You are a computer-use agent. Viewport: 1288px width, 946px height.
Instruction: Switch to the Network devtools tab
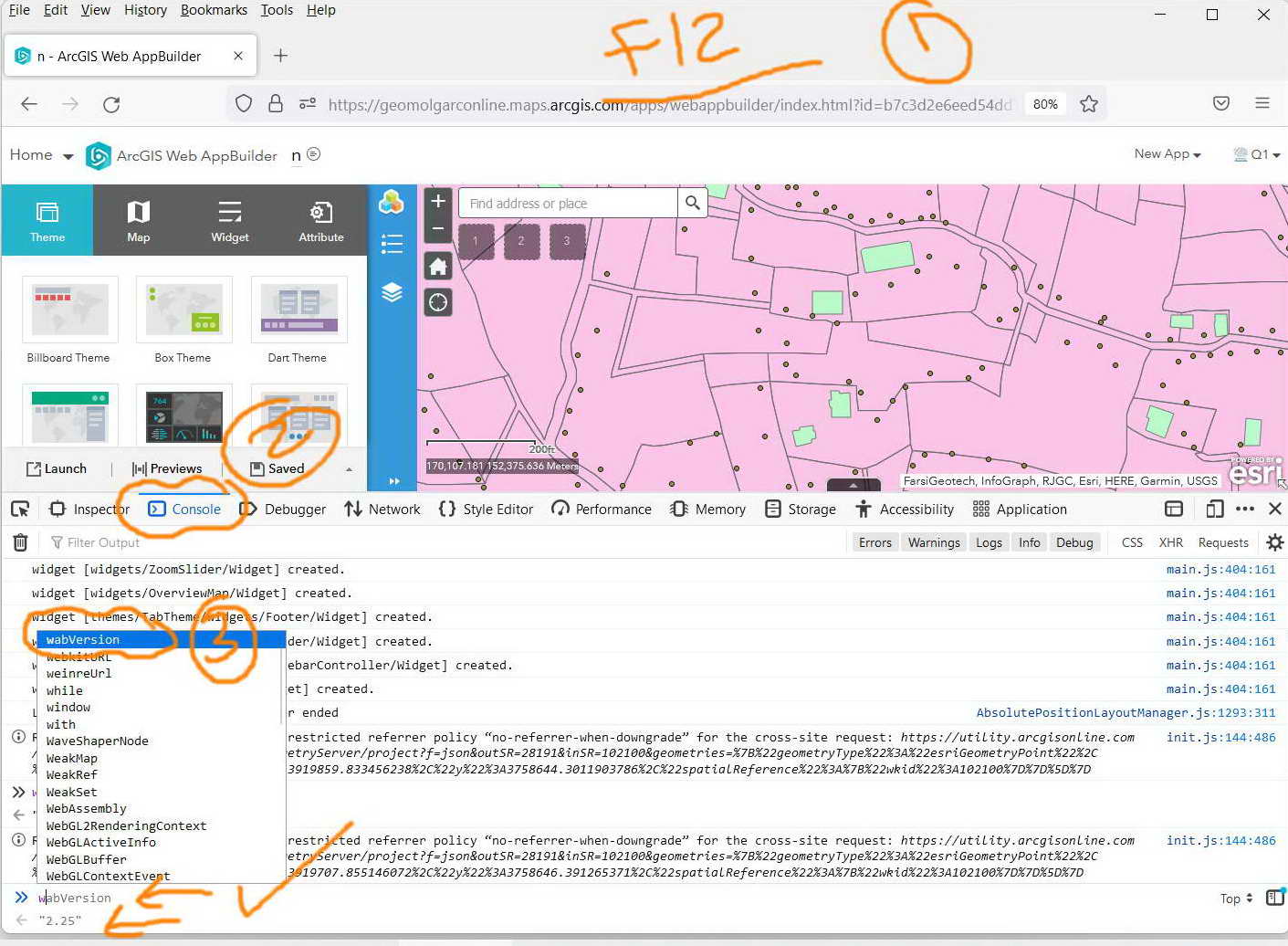382,509
